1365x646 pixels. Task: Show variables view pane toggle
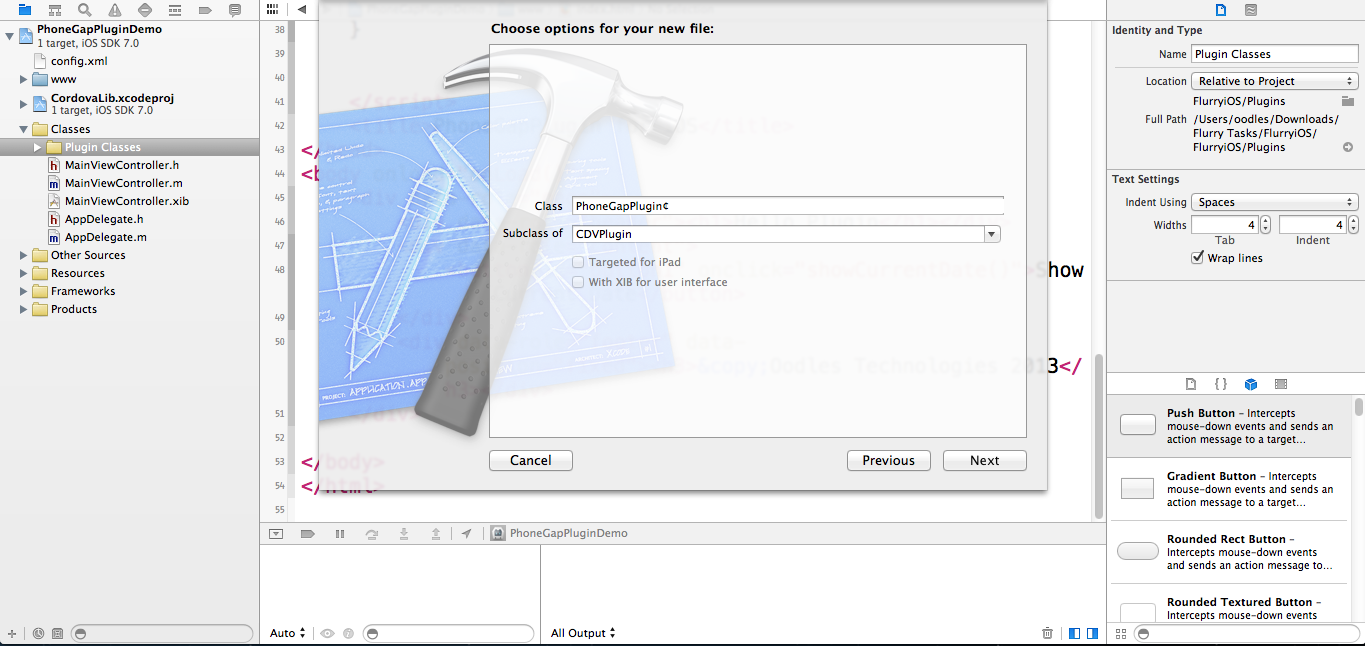[x=1075, y=633]
